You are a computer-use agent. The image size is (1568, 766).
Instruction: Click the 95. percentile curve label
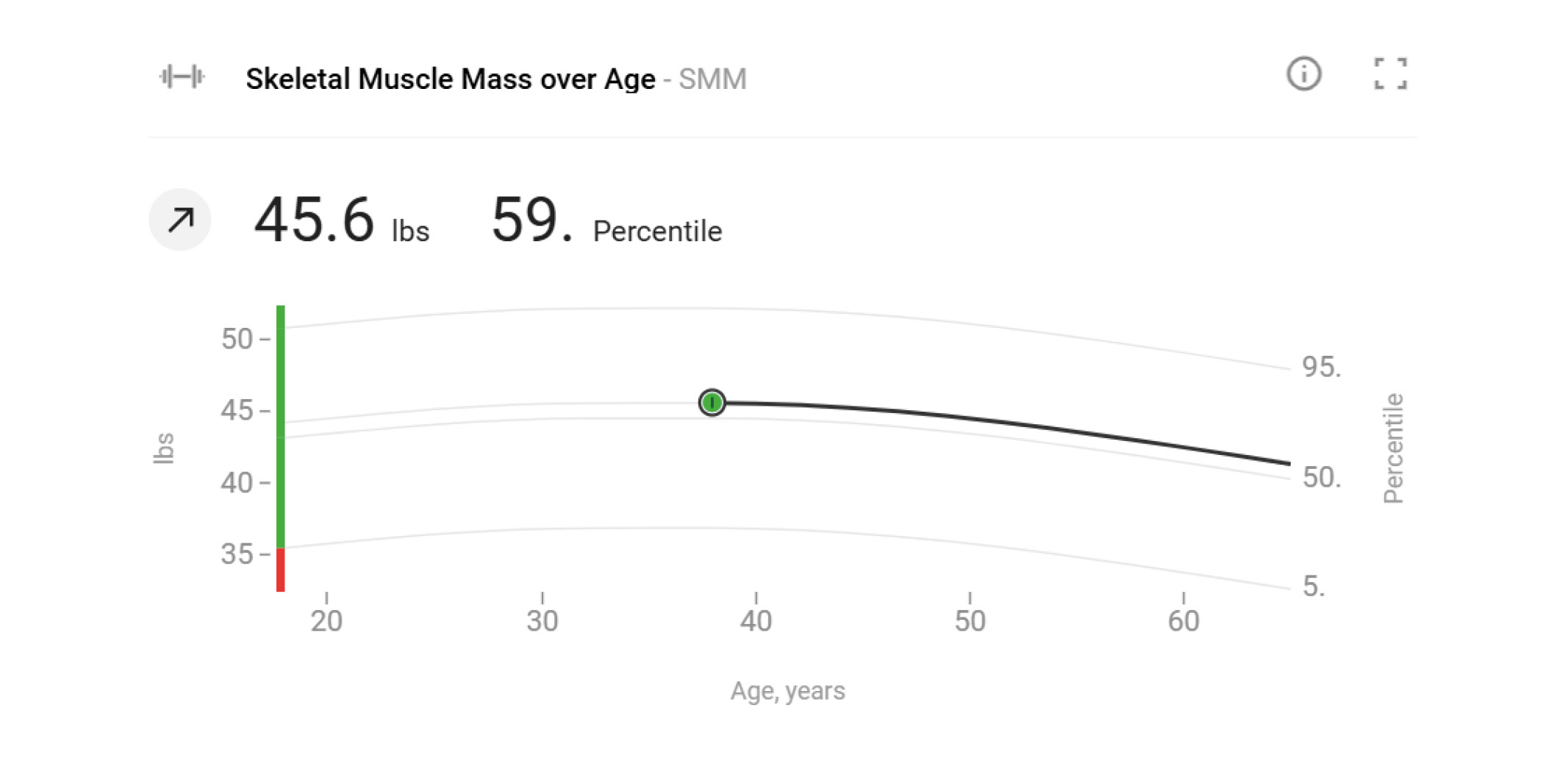[x=1321, y=367]
